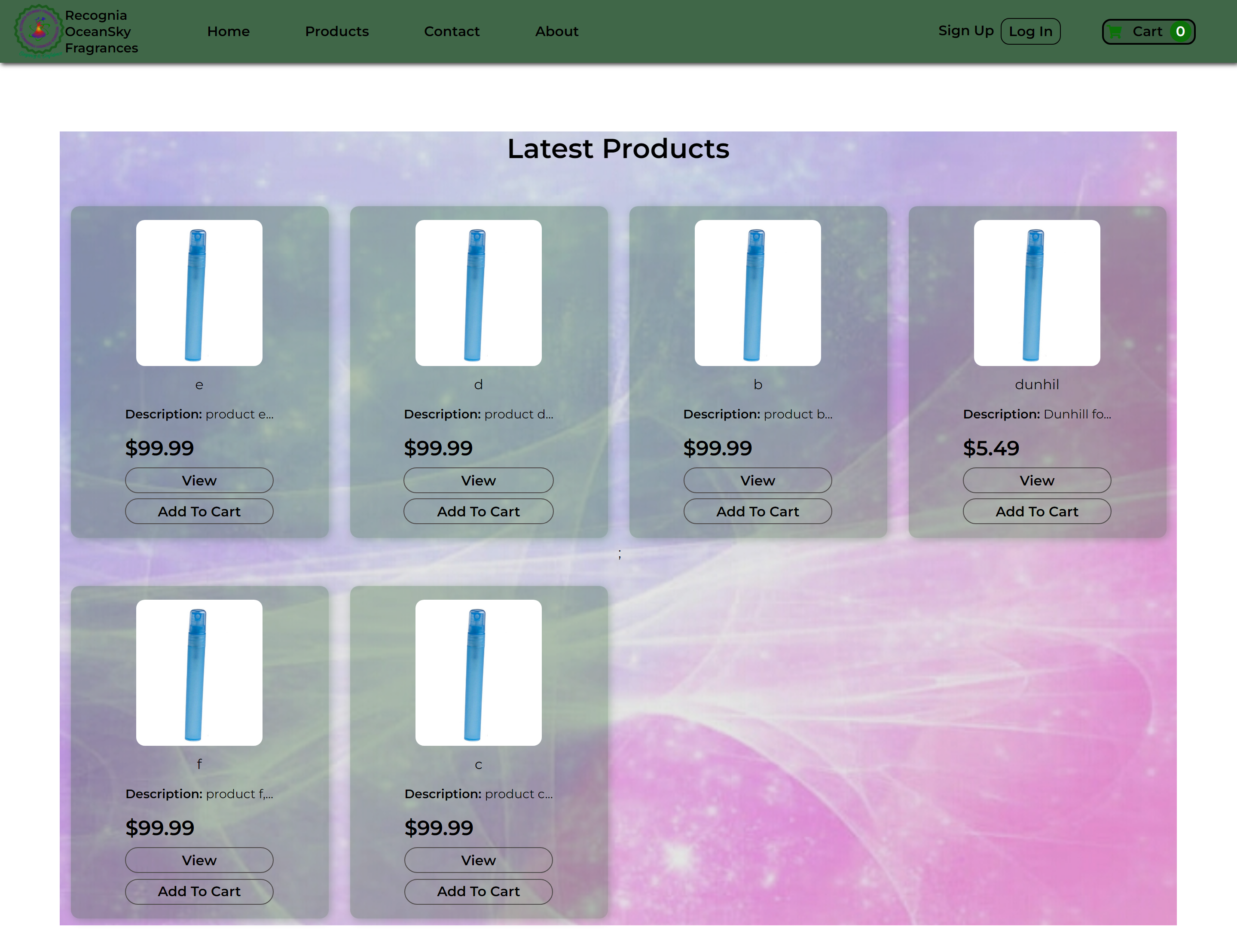Click the 'Description: Dunhill fo...' text
Viewport: 1237px width, 952px height.
(x=1037, y=414)
